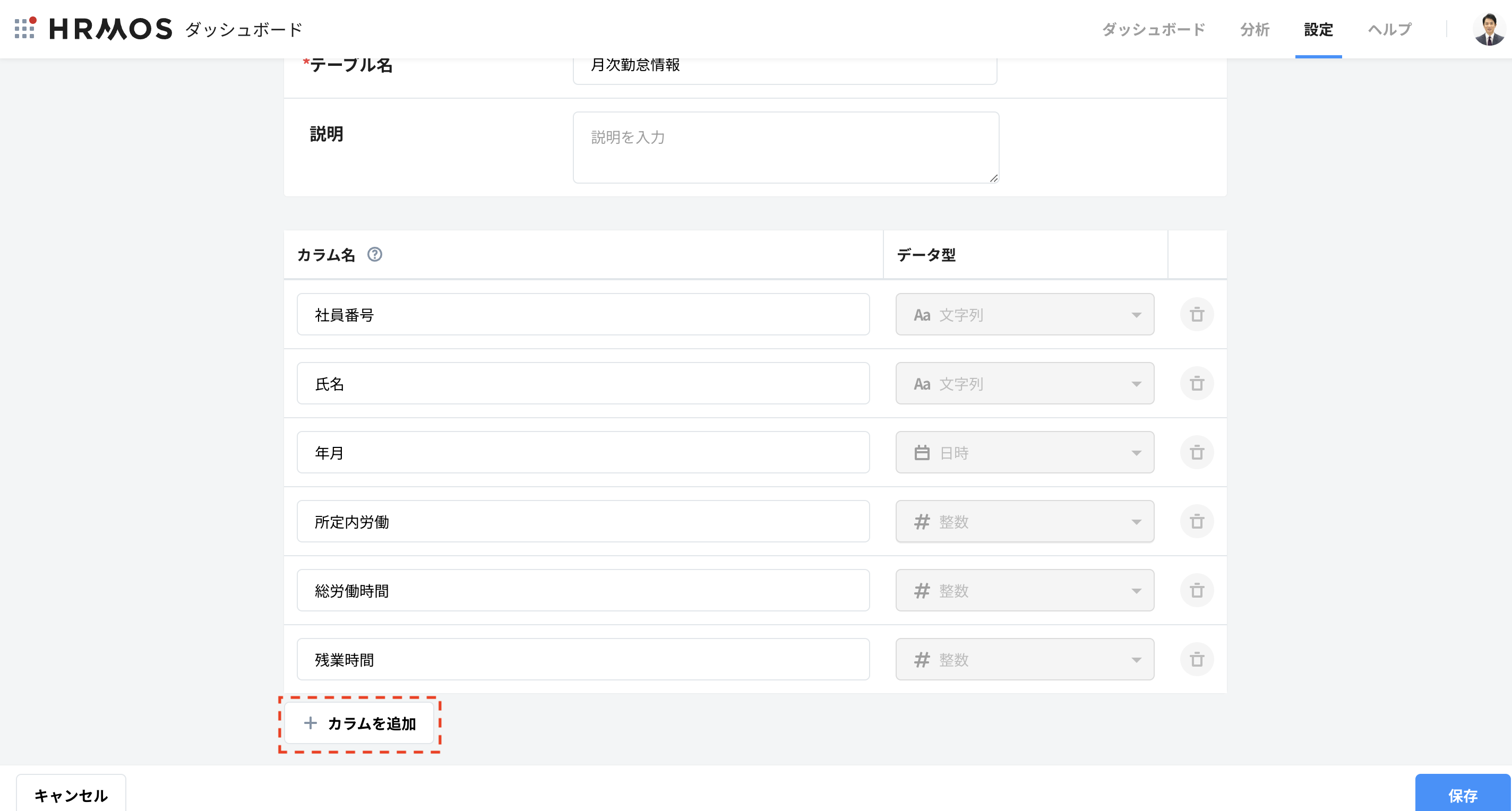Delete the 残業時間 row trash icon

coord(1196,660)
